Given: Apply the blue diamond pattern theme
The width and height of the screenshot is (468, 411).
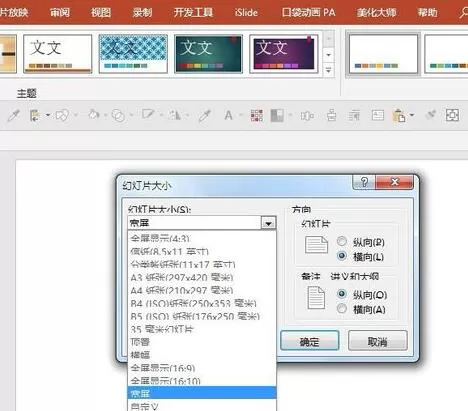Looking at the screenshot, I should (133, 54).
